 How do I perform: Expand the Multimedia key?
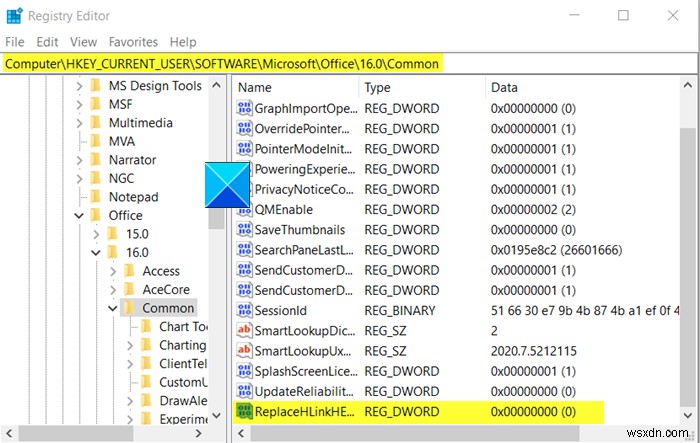[x=79, y=123]
